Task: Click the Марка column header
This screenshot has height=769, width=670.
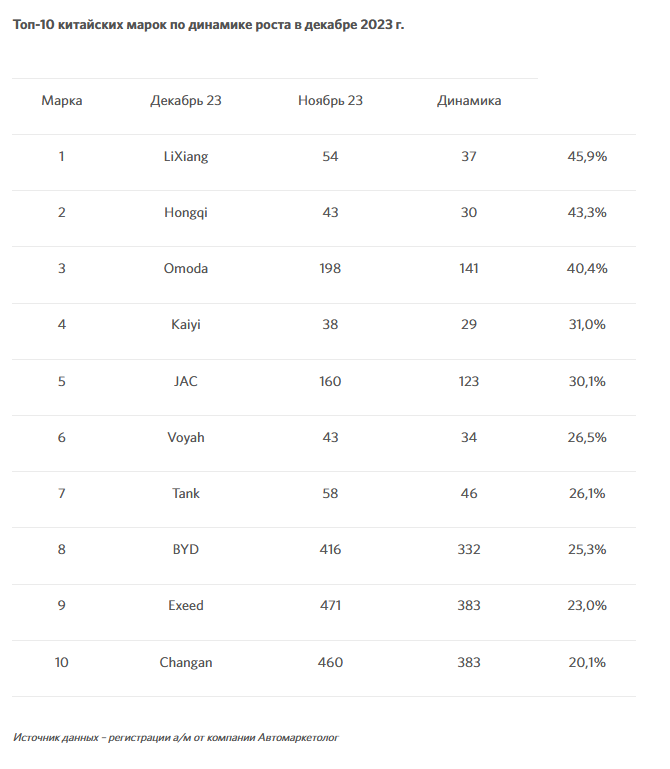Action: pyautogui.click(x=62, y=101)
